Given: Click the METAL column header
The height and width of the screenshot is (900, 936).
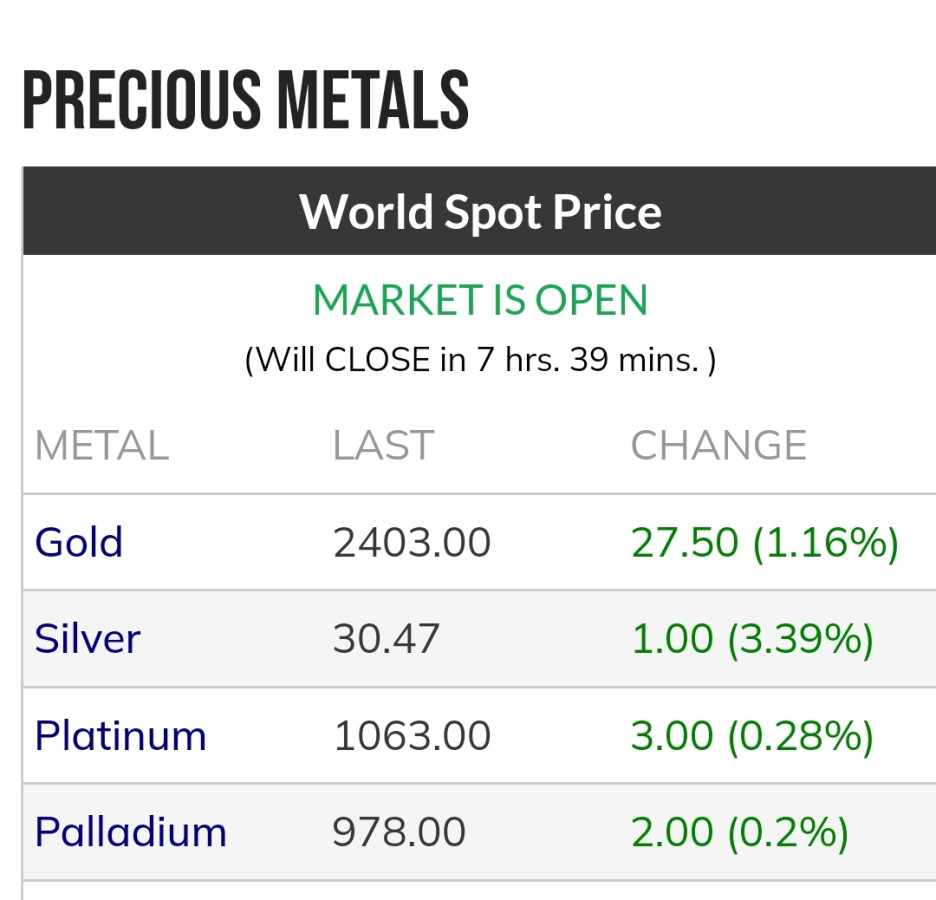Looking at the screenshot, I should coord(101,446).
